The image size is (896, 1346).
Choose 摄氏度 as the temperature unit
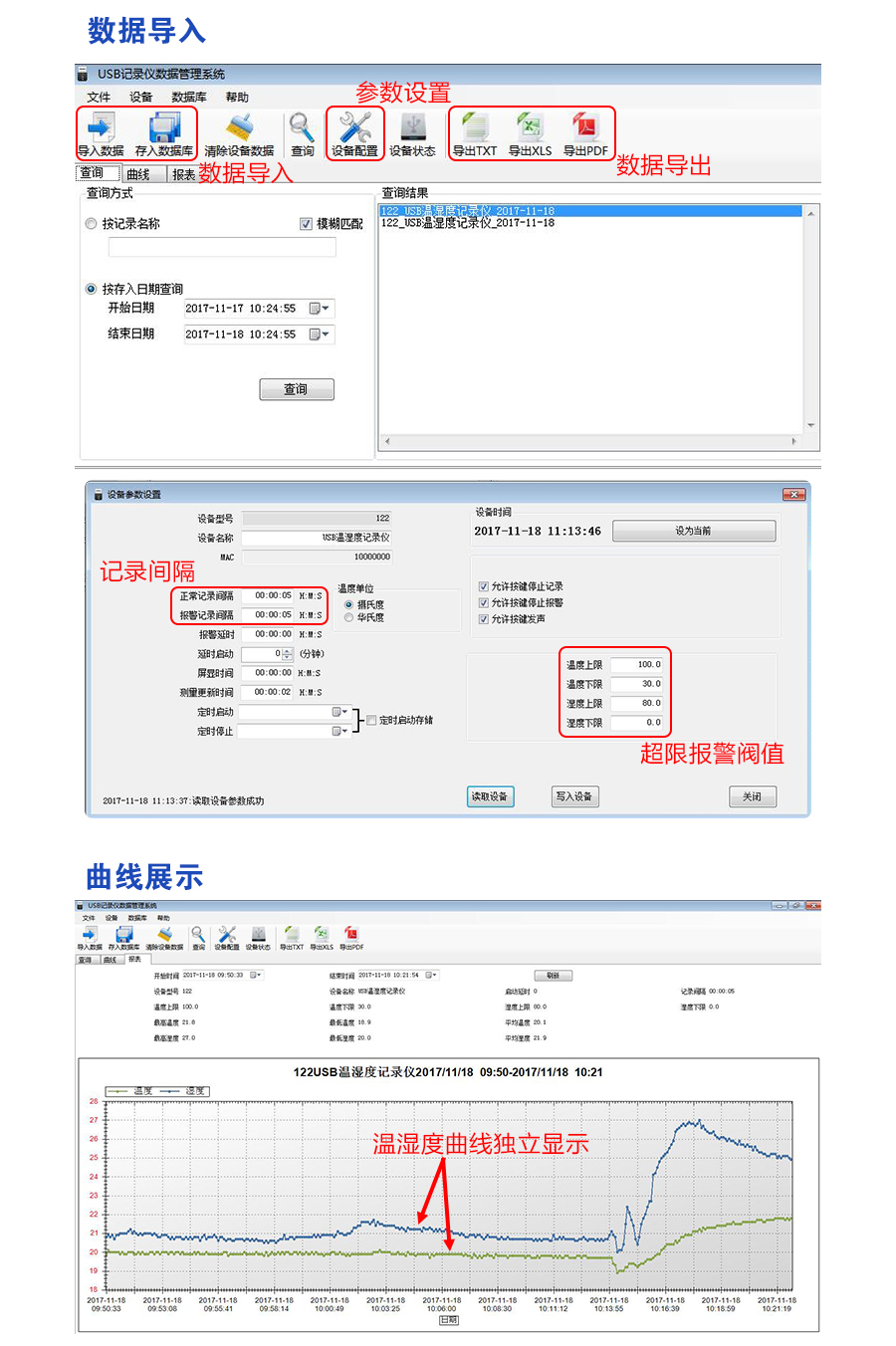pyautogui.click(x=348, y=605)
